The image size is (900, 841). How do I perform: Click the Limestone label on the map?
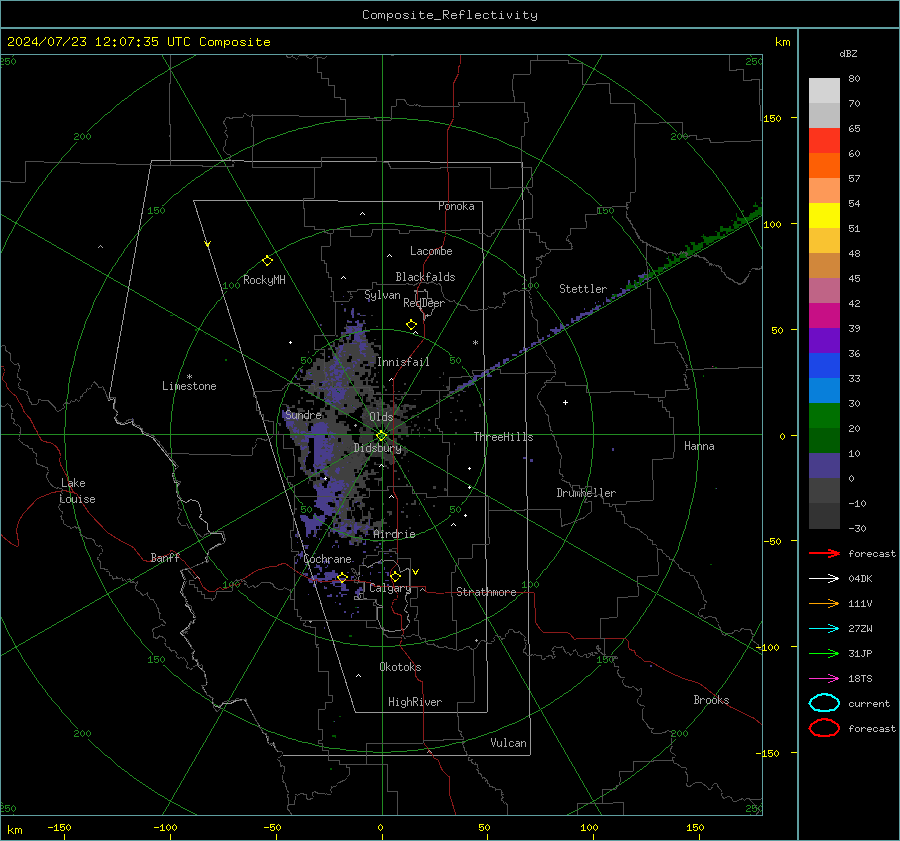tap(189, 386)
